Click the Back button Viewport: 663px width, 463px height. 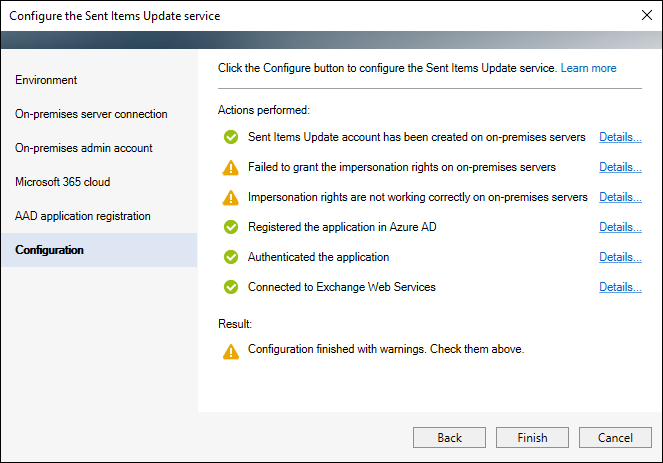(449, 438)
